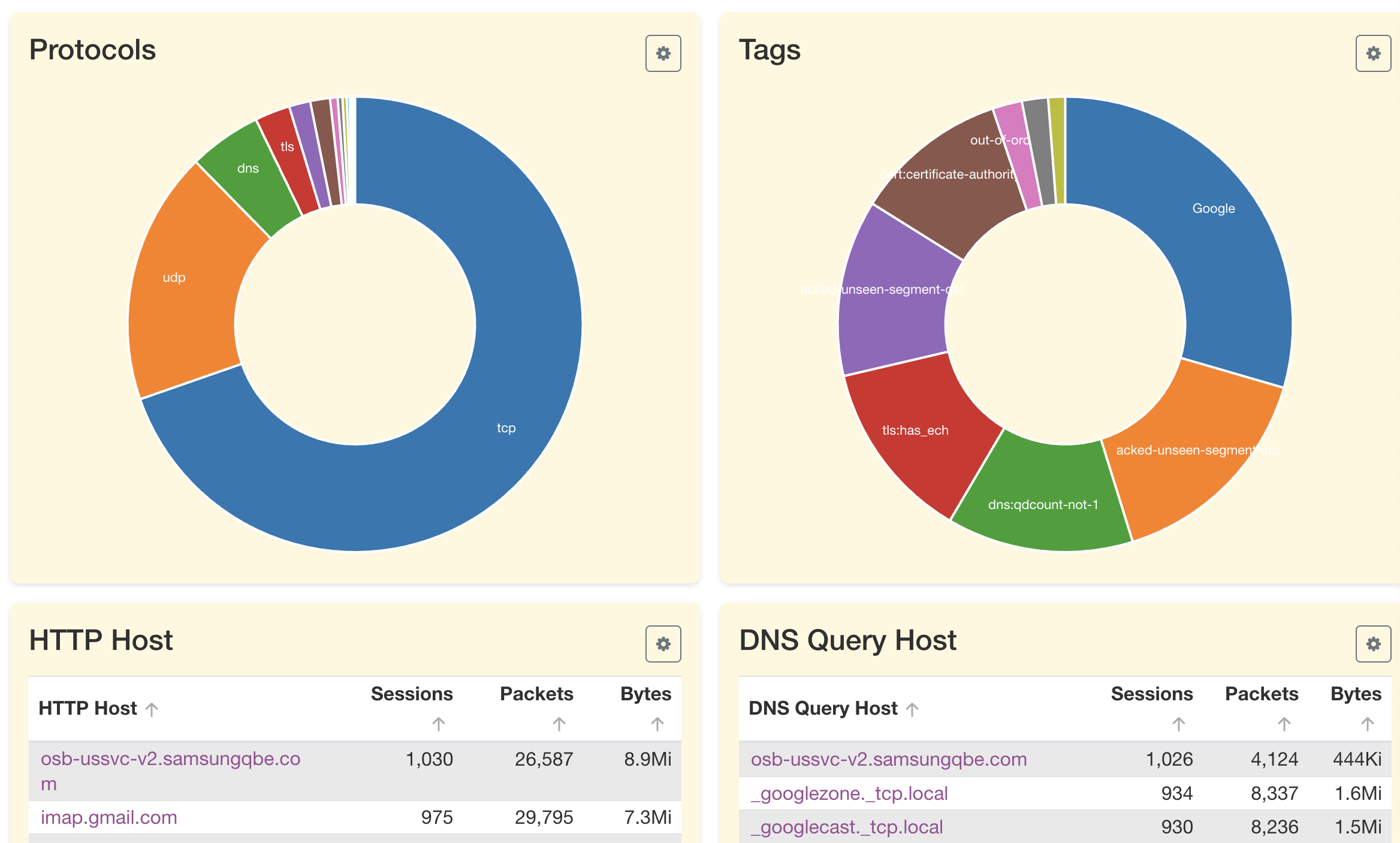Open the Tags panel gear settings
1400x843 pixels.
tap(1372, 53)
